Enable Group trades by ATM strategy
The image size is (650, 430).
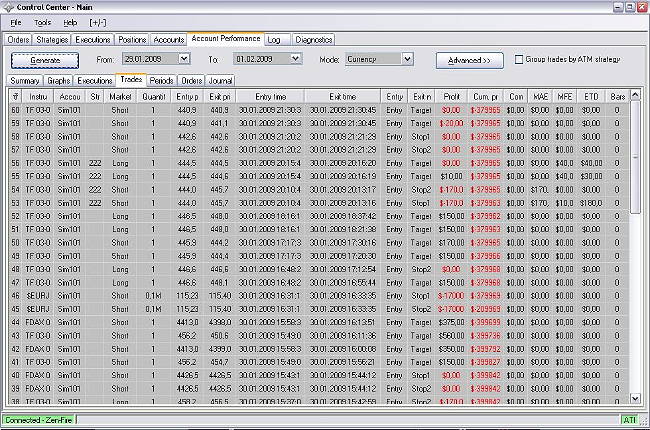(518, 60)
